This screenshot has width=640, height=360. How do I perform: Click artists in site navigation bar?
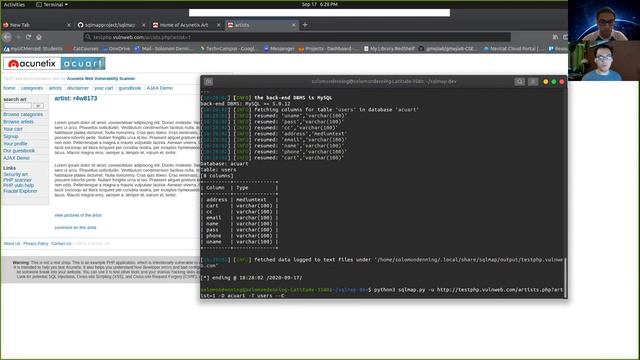tap(55, 88)
